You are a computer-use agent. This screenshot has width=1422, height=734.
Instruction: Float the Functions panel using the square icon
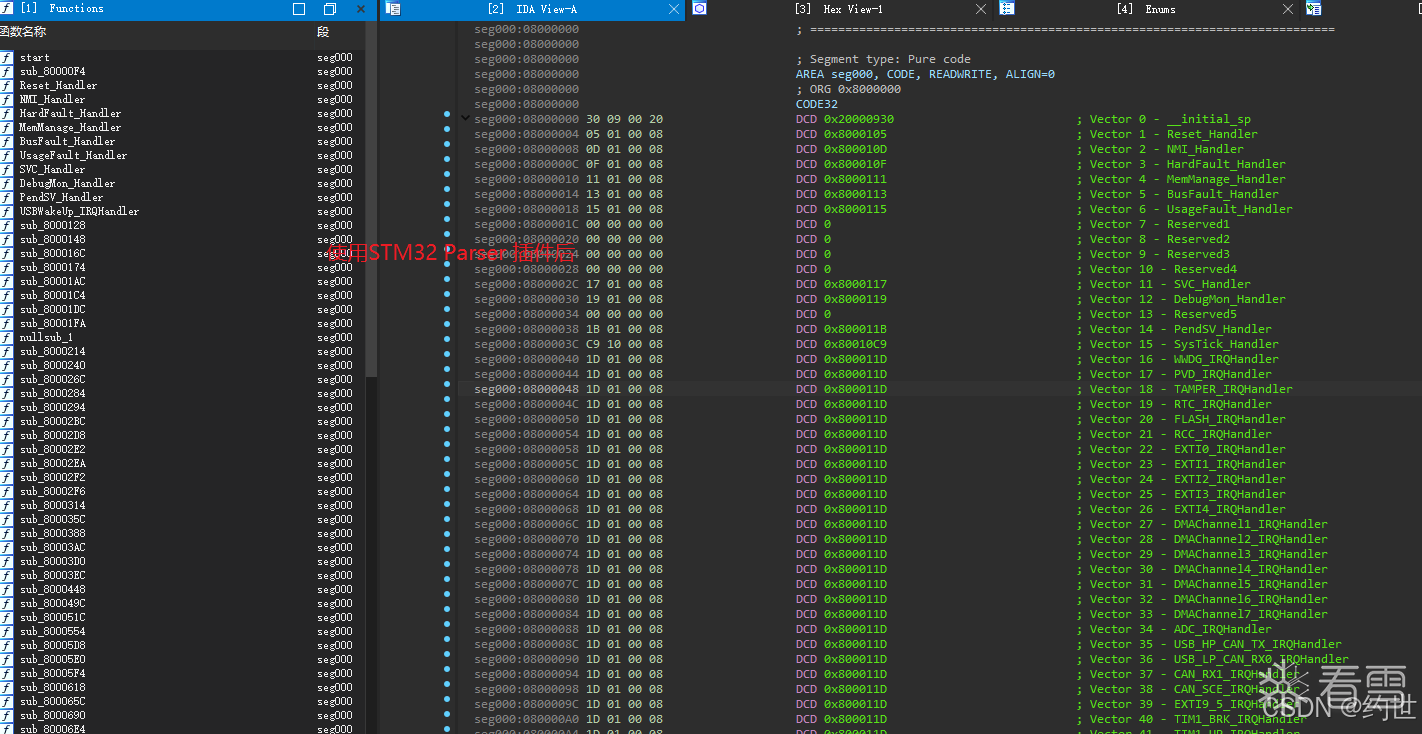[299, 9]
